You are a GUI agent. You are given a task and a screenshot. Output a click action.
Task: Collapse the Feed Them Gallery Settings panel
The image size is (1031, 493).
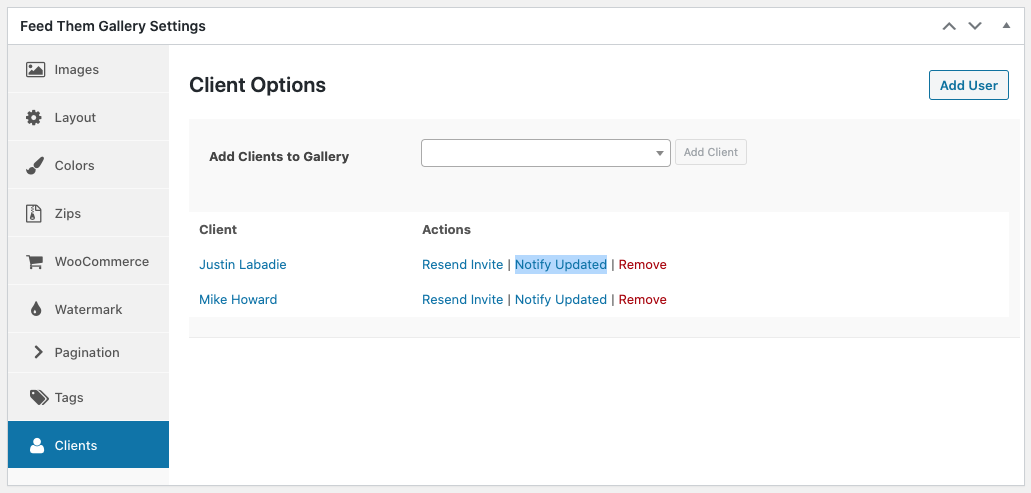pos(1006,26)
